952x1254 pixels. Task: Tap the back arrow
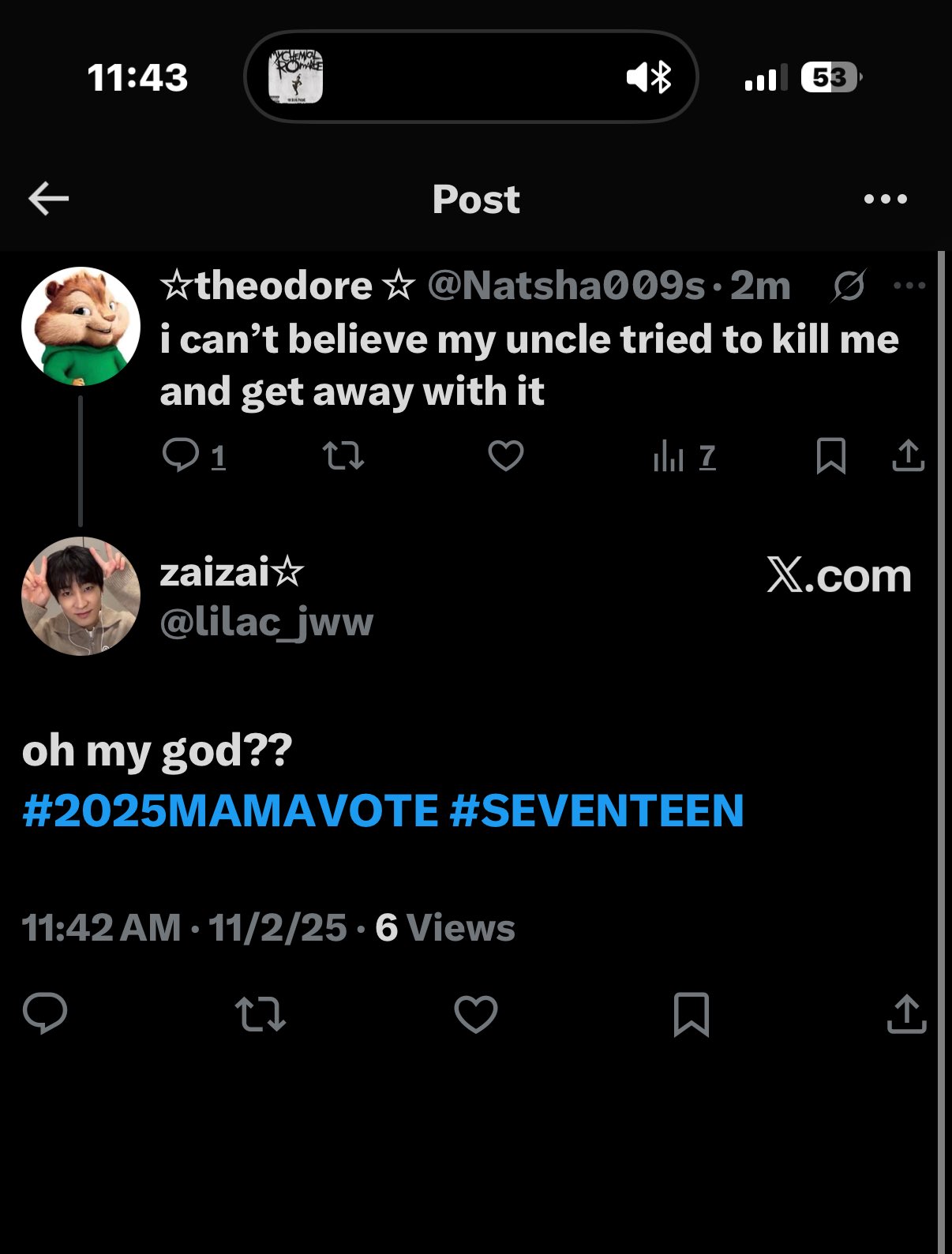(49, 199)
